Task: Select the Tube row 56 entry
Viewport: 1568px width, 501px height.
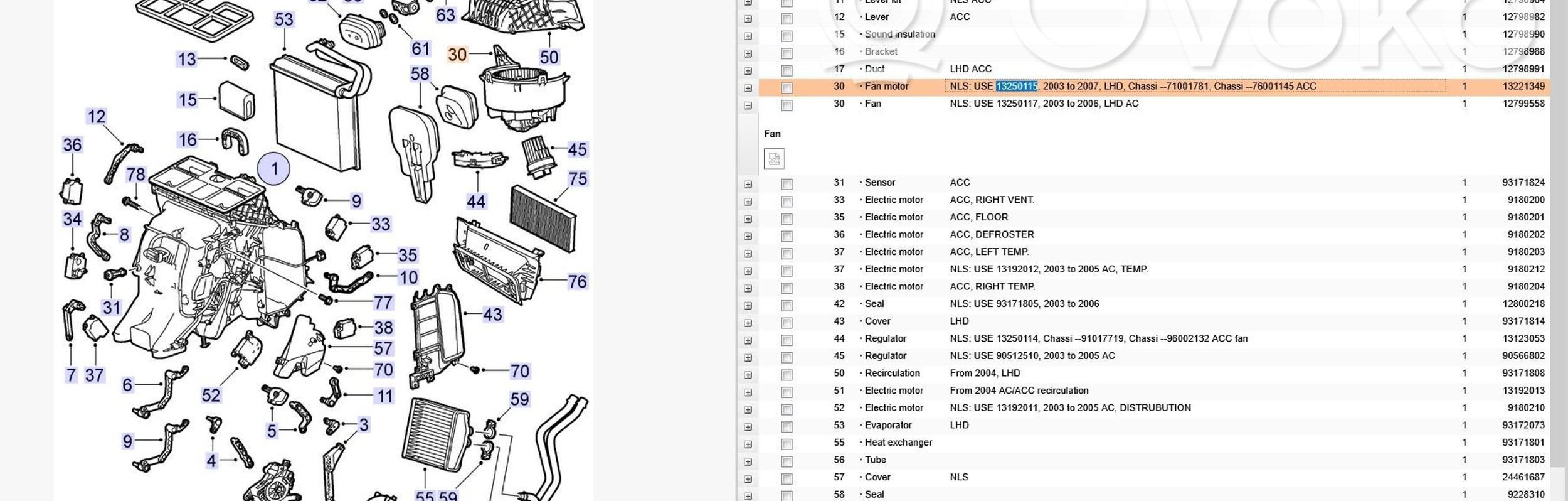Action: point(875,460)
